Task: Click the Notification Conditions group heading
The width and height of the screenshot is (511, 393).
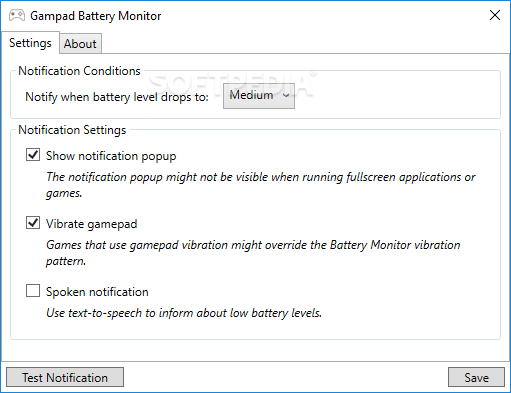Action: (x=79, y=71)
